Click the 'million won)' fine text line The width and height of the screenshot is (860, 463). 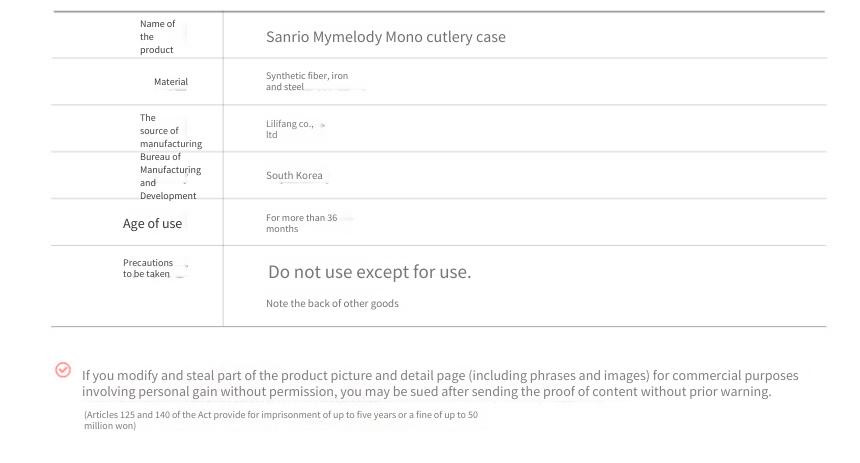(x=110, y=426)
